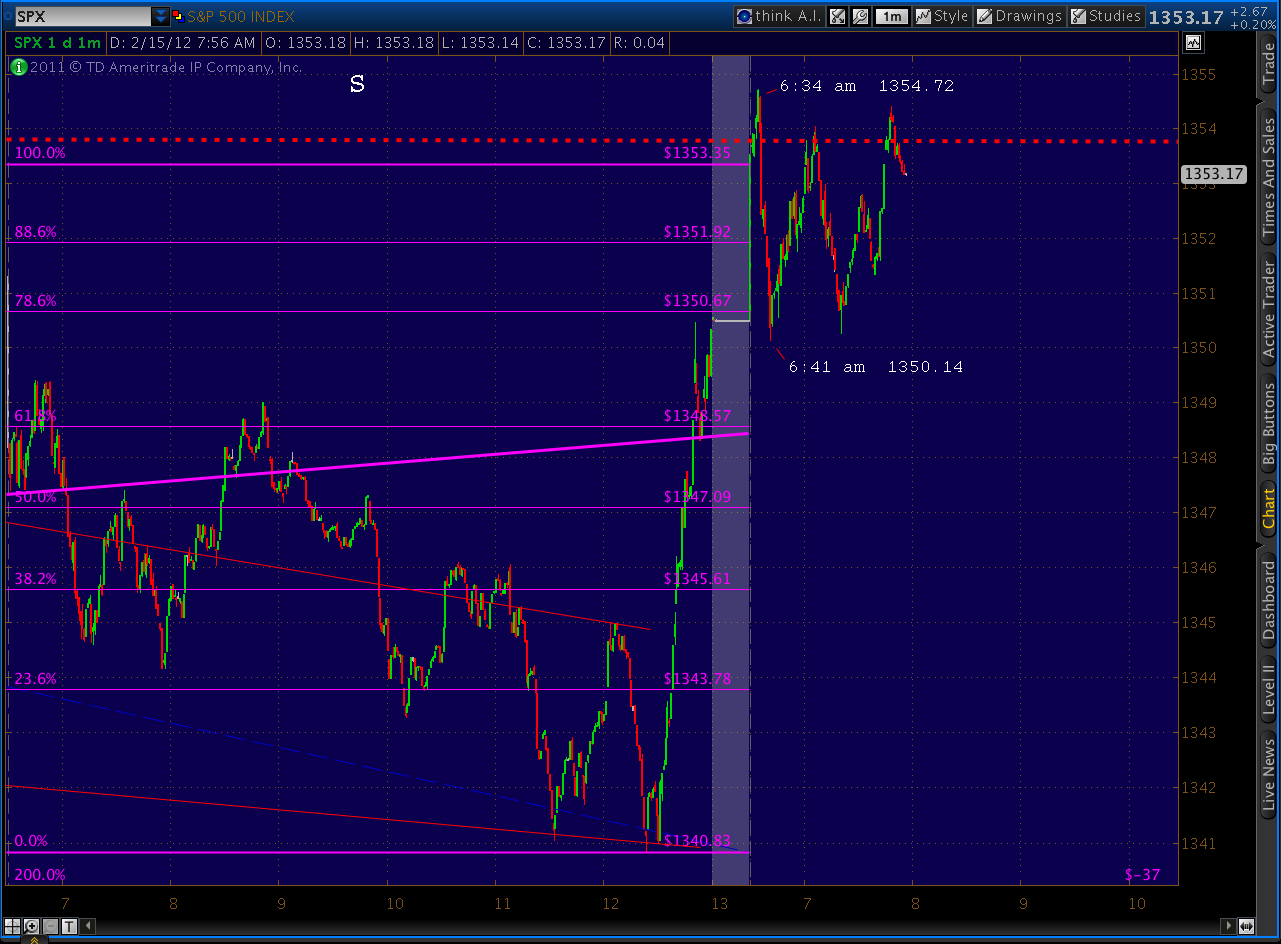
Task: Click the 1353.17 last price in header
Action: (1186, 17)
